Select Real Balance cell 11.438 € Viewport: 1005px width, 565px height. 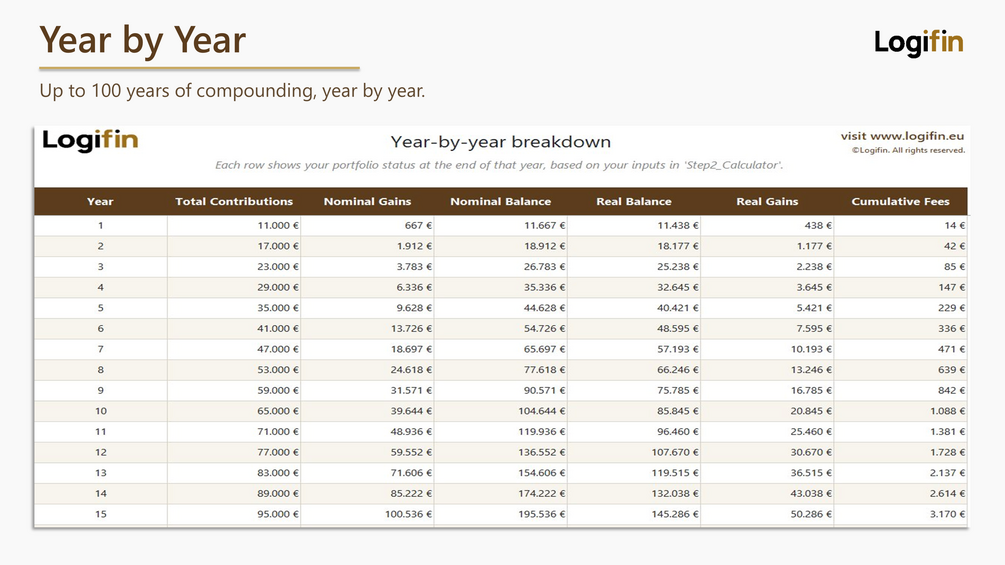[x=634, y=225]
